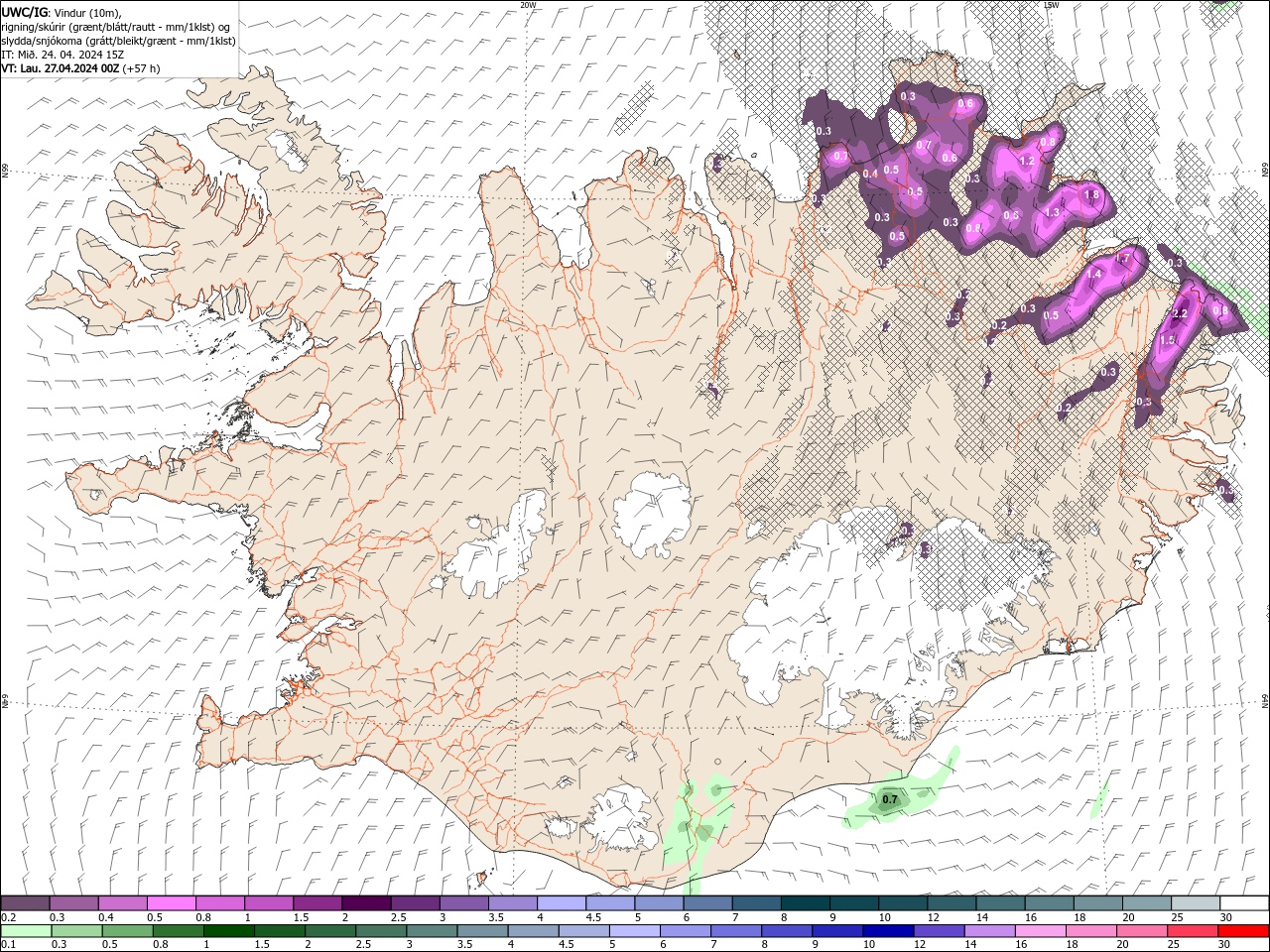Click the 14 lilac rain legend swatch
The width and height of the screenshot is (1270, 952).
(x=990, y=931)
